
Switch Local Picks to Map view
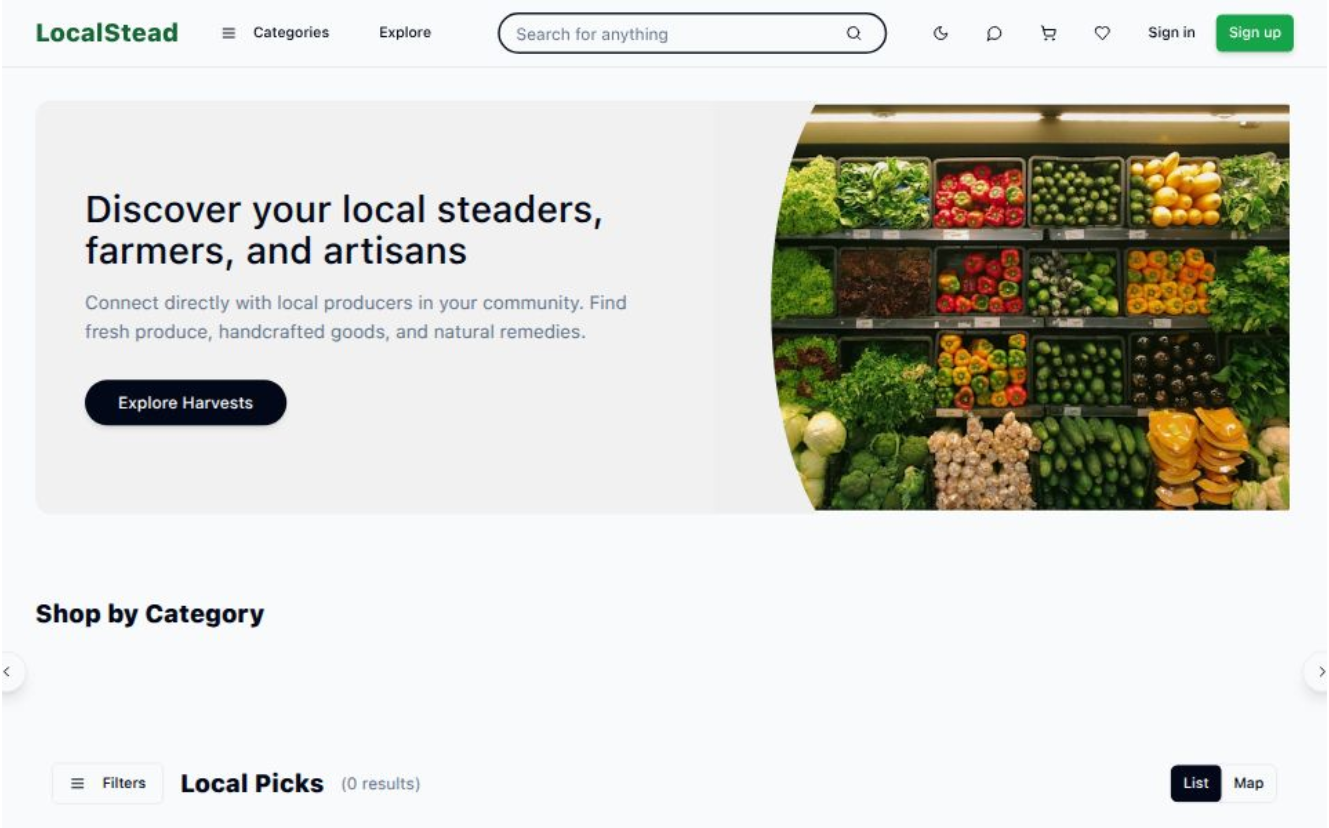tap(1248, 783)
